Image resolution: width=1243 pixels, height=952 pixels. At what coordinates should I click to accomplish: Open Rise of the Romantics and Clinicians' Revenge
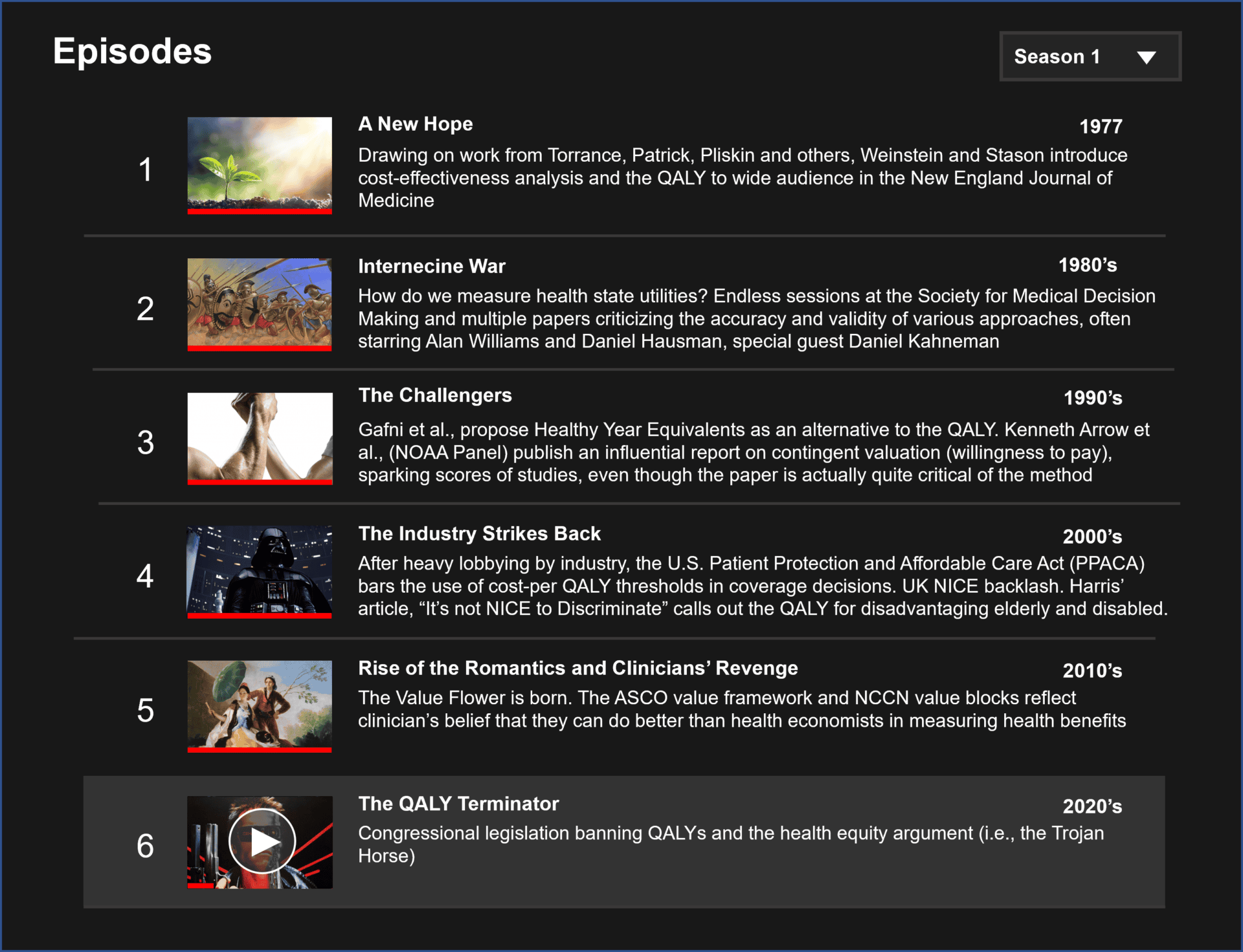[x=577, y=668]
